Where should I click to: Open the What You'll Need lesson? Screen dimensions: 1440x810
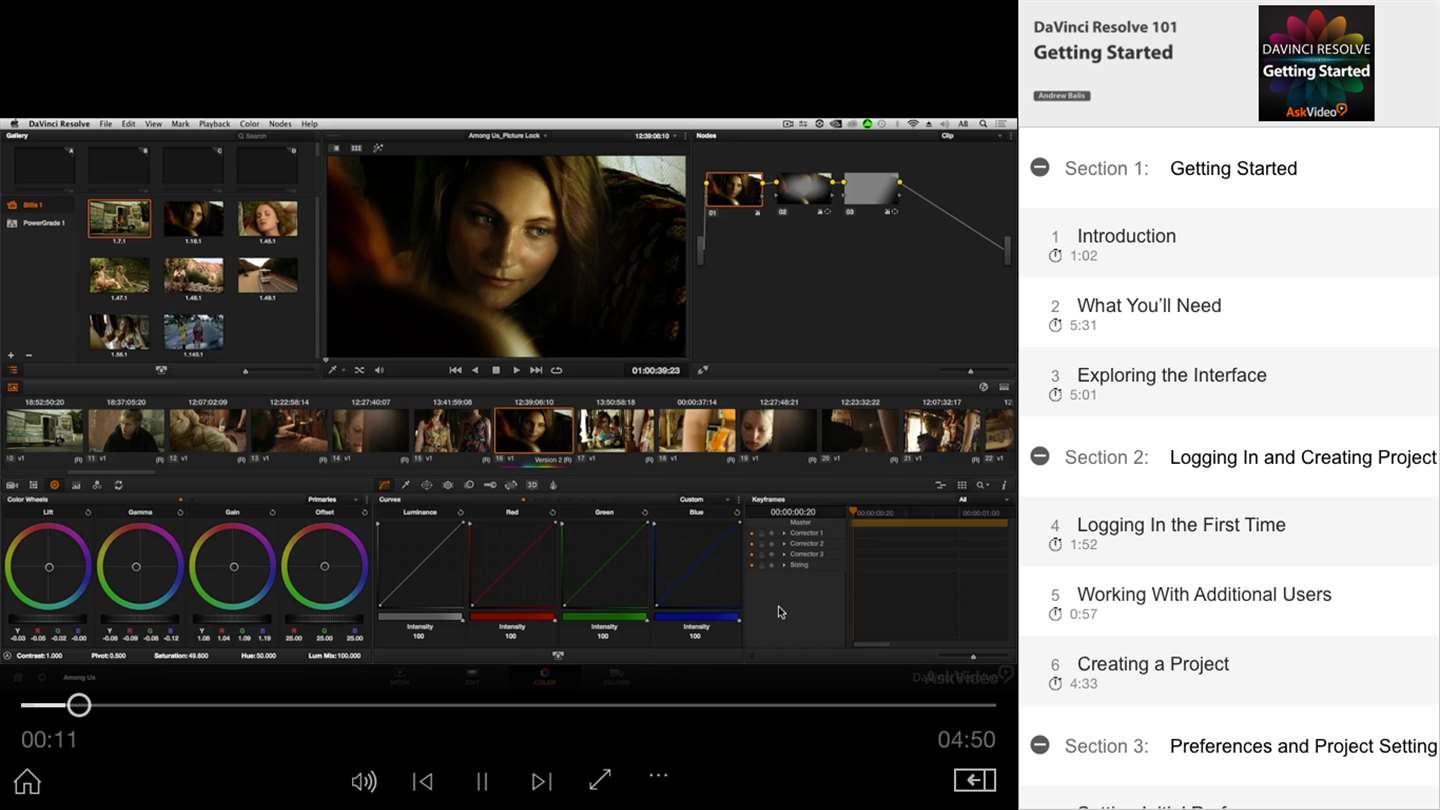pyautogui.click(x=1229, y=313)
